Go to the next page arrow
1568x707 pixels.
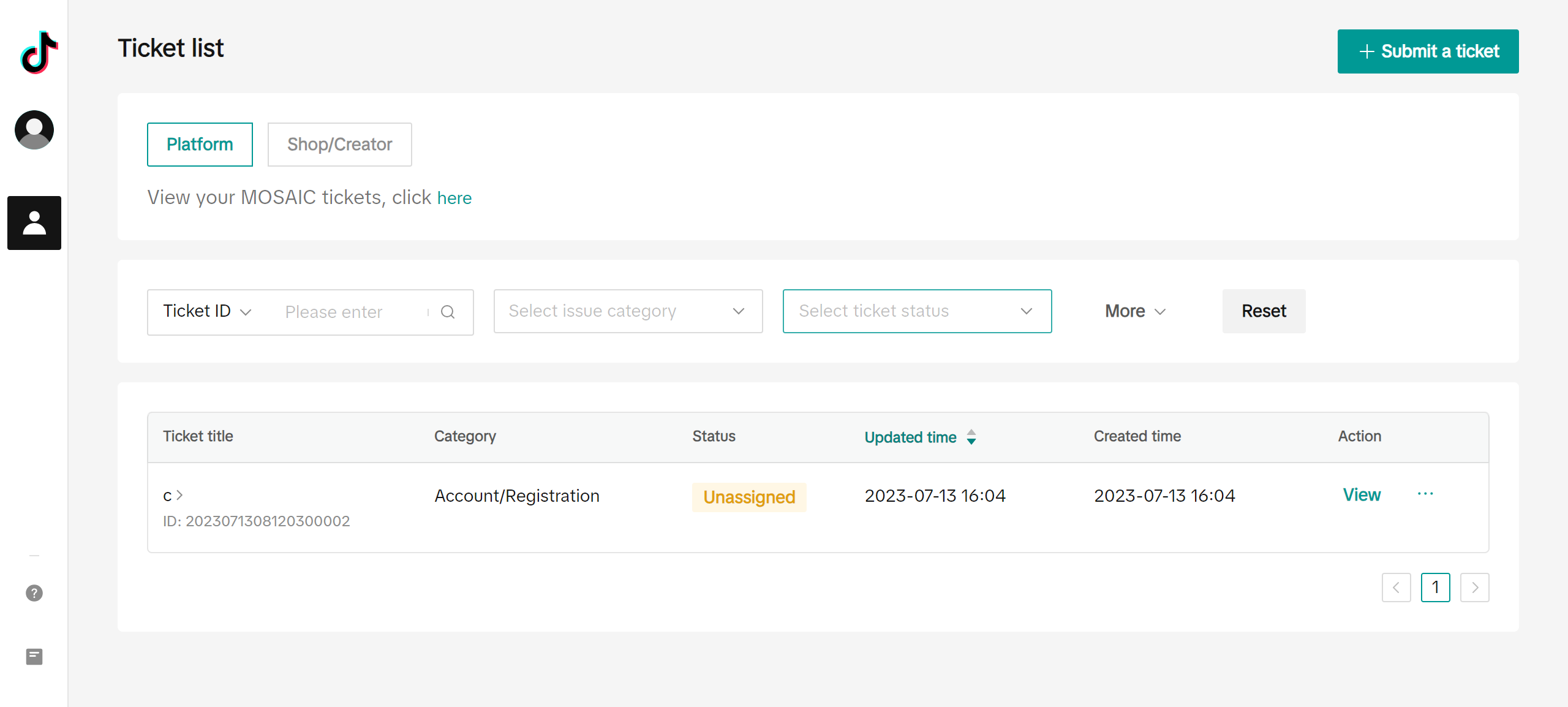point(1475,588)
